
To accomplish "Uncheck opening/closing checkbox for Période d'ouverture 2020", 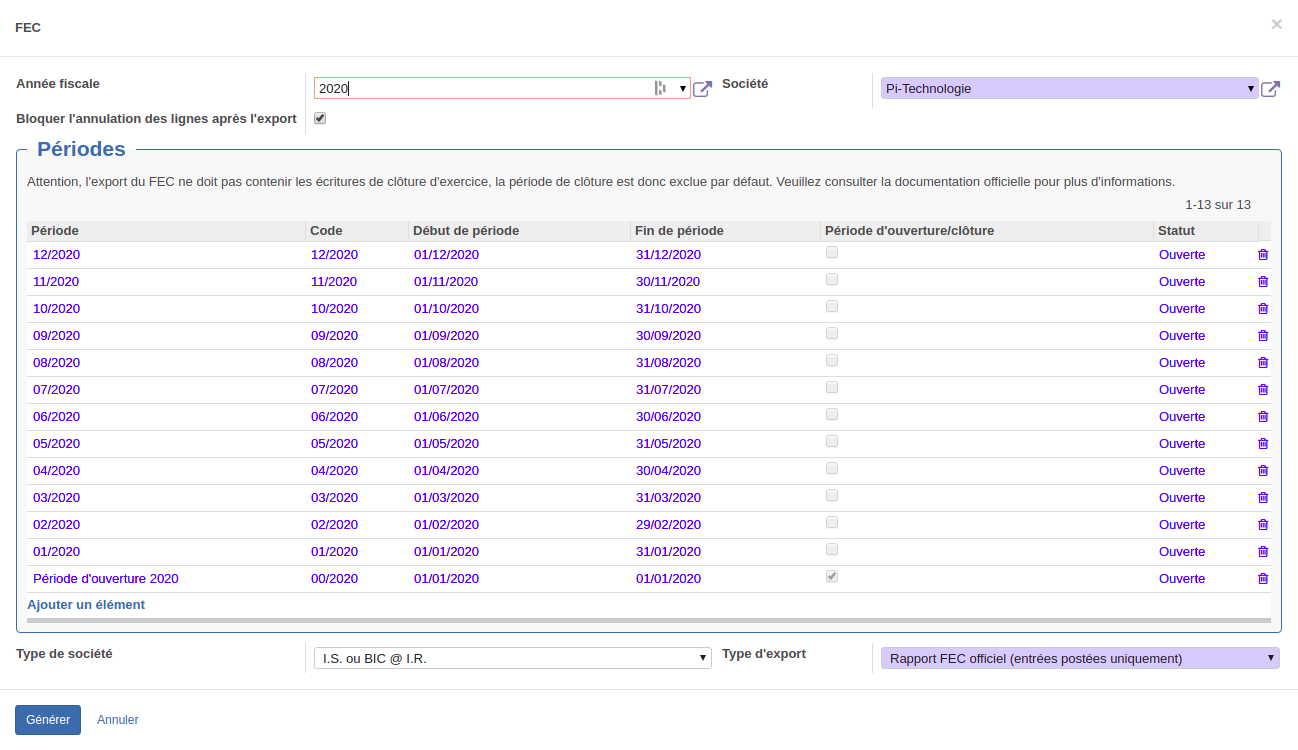I will pyautogui.click(x=832, y=577).
